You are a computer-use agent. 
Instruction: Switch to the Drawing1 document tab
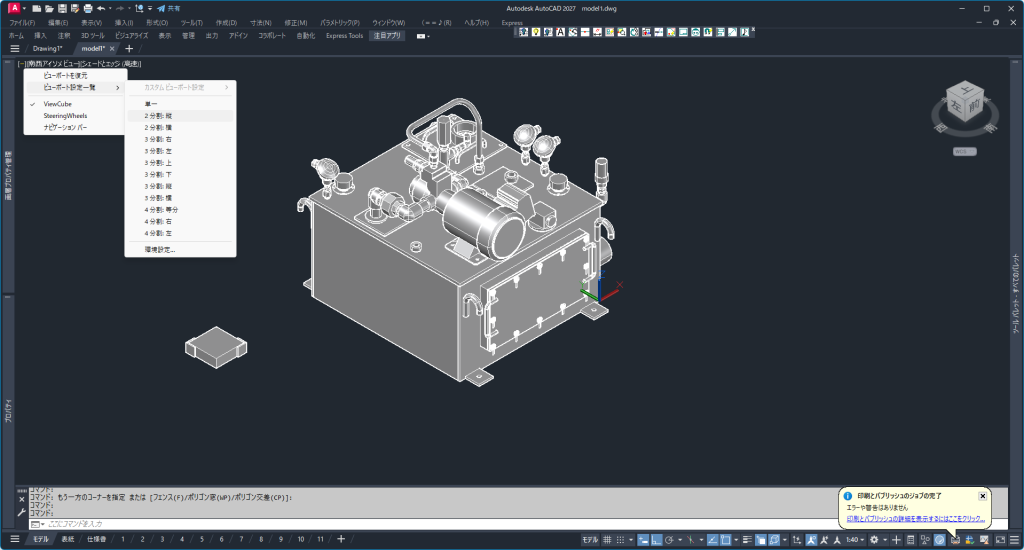(x=47, y=48)
